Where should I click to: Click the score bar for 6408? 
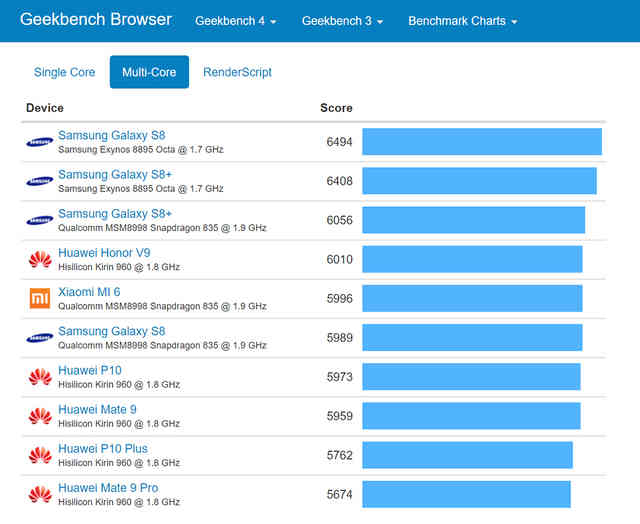click(x=480, y=181)
